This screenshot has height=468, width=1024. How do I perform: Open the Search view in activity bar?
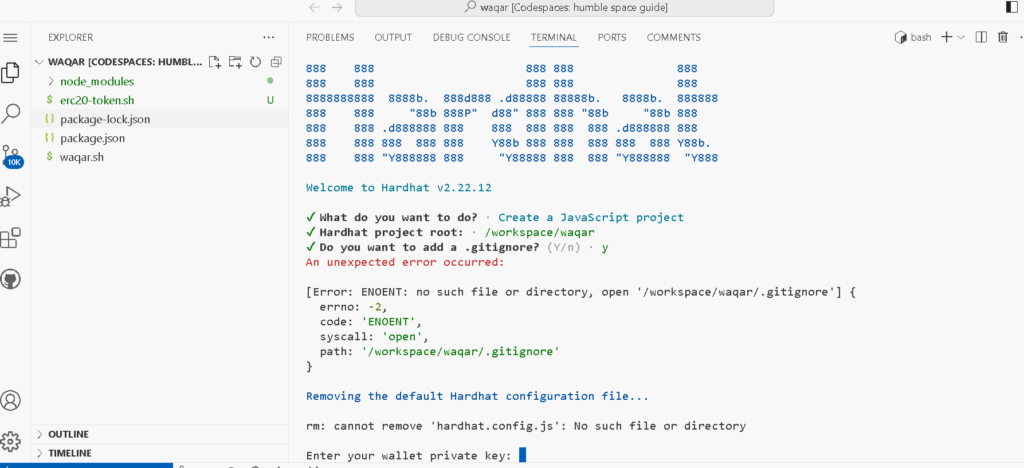pos(10,114)
